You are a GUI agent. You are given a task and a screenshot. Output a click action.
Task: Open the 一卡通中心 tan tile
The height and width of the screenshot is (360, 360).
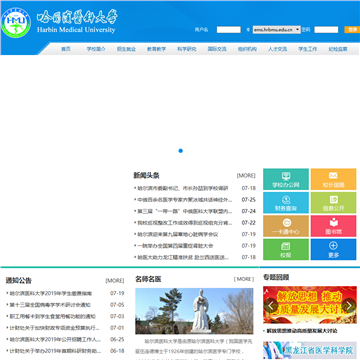pos(286,226)
